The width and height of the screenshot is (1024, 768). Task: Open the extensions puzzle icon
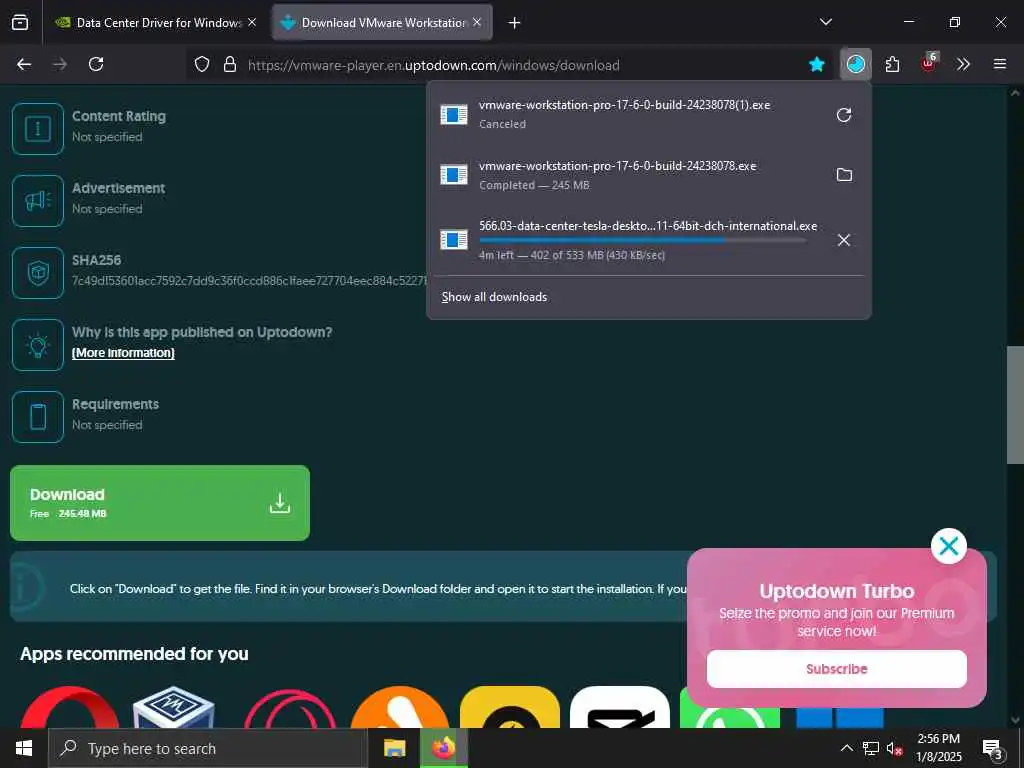892,64
